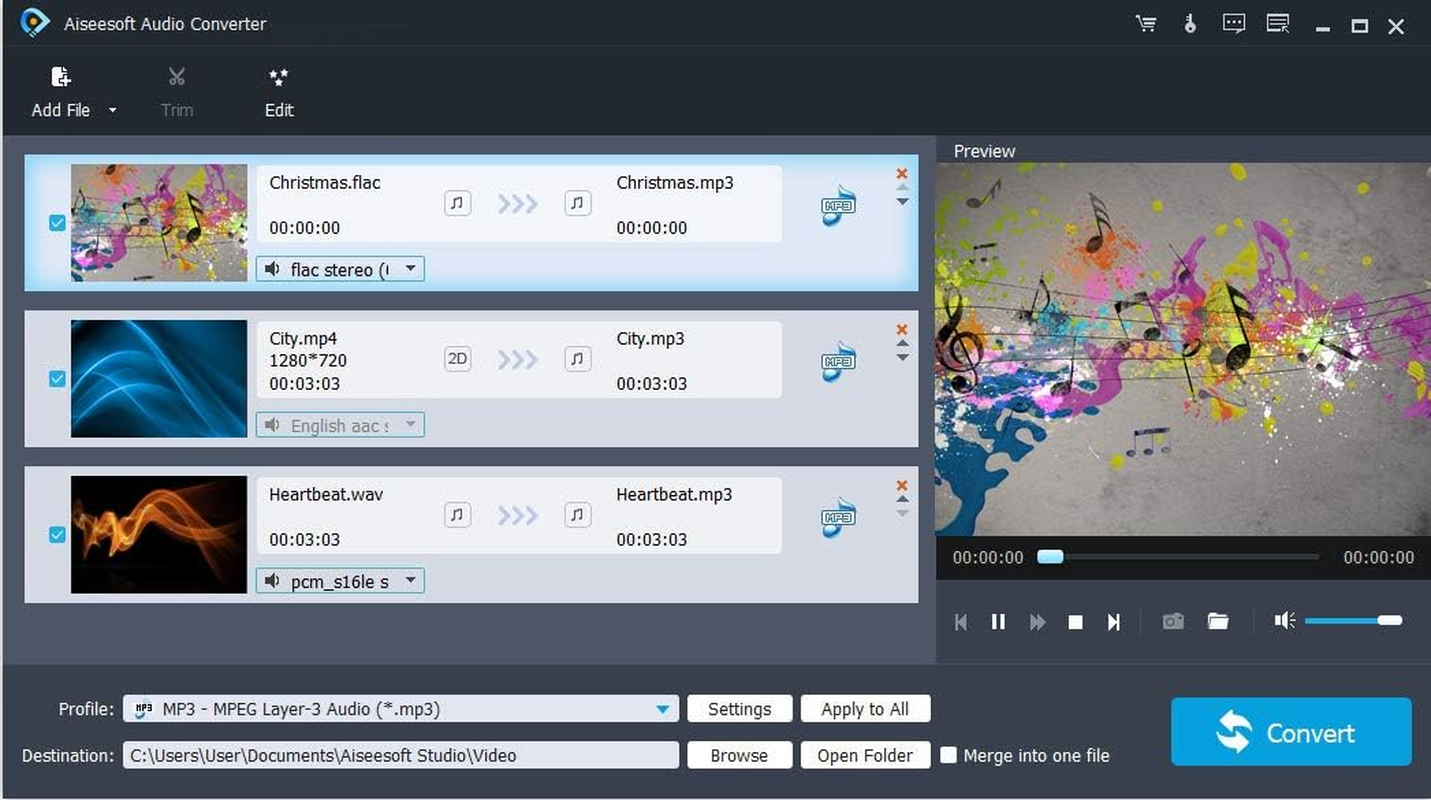
Task: Mute preview audio via speaker icon
Action: [1285, 621]
